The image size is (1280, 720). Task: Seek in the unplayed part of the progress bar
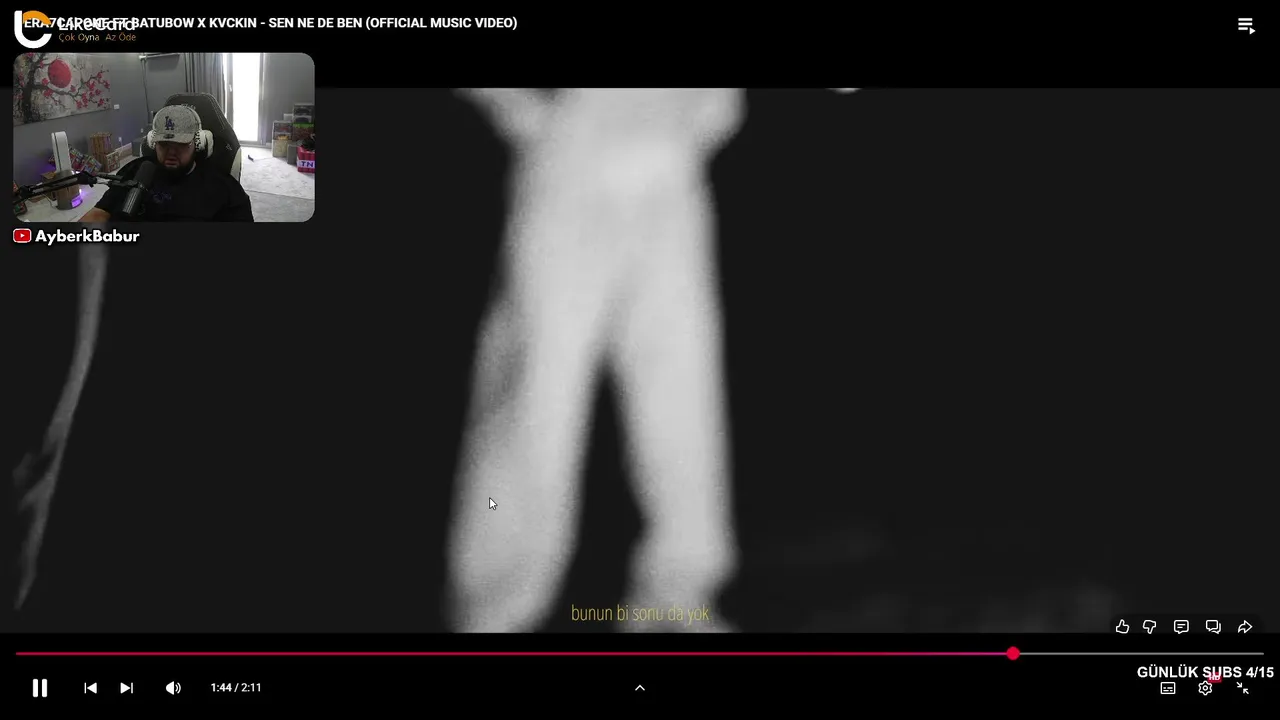tap(1140, 653)
